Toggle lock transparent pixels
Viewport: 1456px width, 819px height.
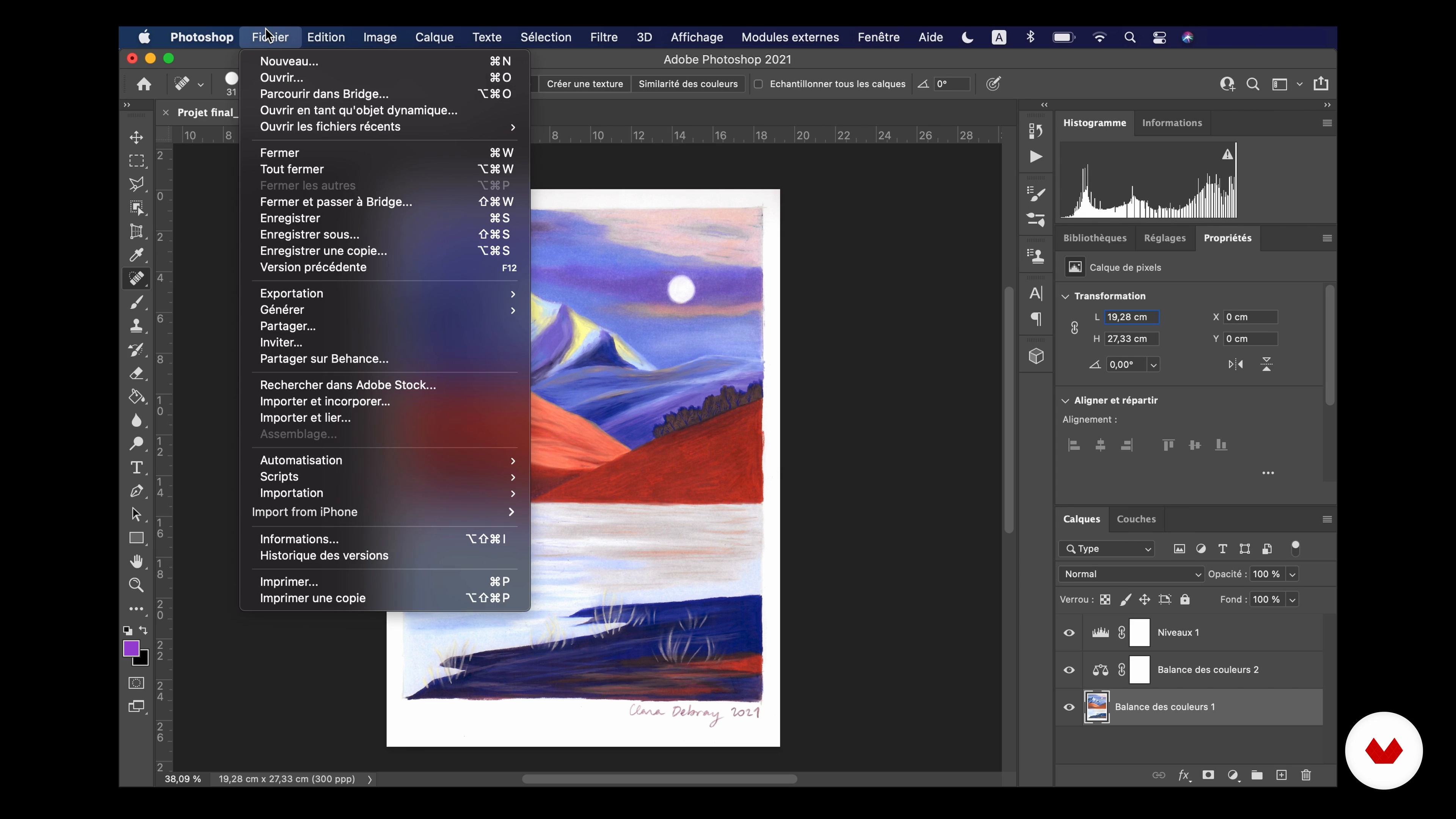(1105, 599)
